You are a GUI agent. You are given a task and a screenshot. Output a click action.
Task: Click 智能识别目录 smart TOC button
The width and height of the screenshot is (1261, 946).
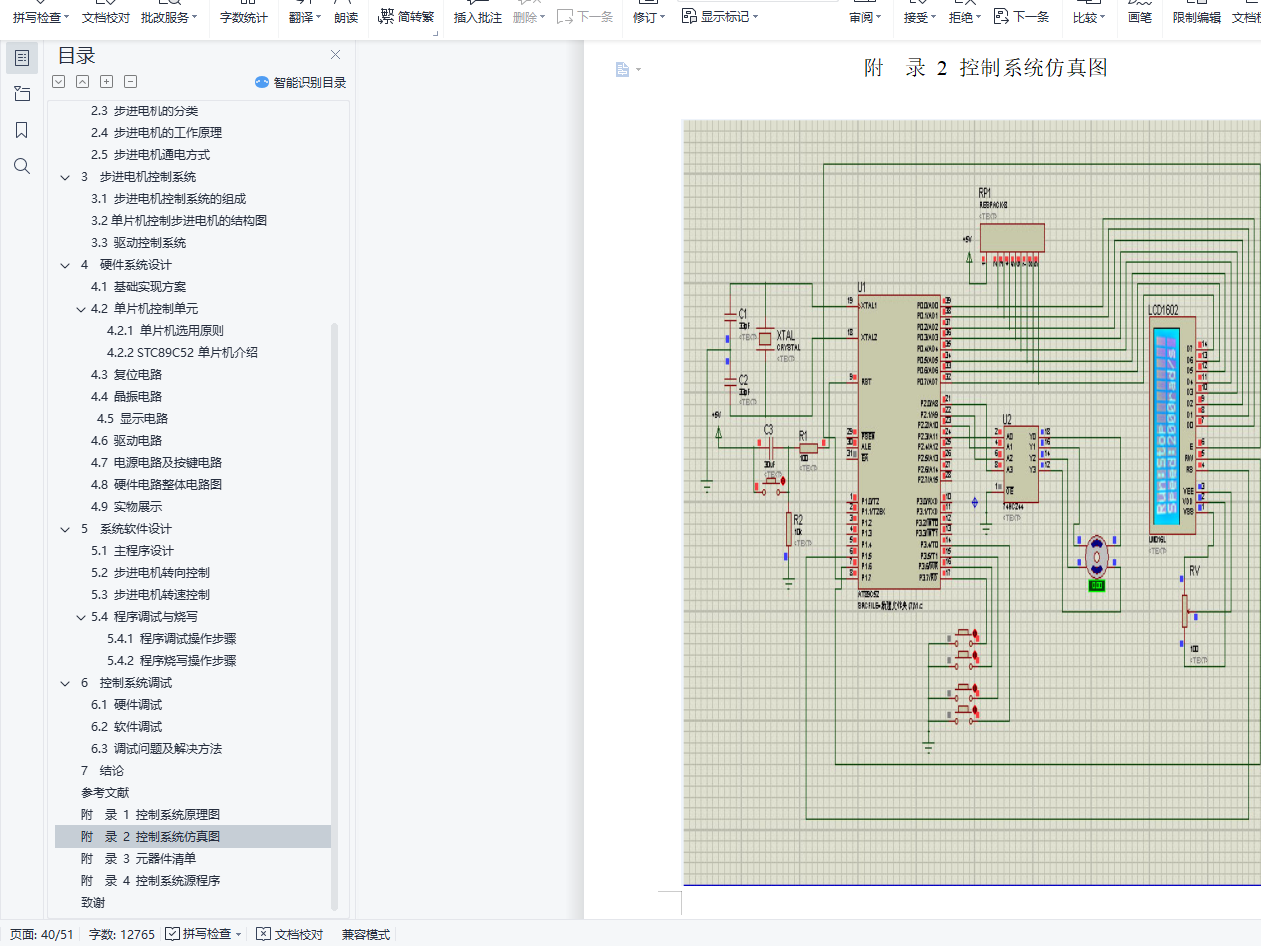[x=300, y=82]
